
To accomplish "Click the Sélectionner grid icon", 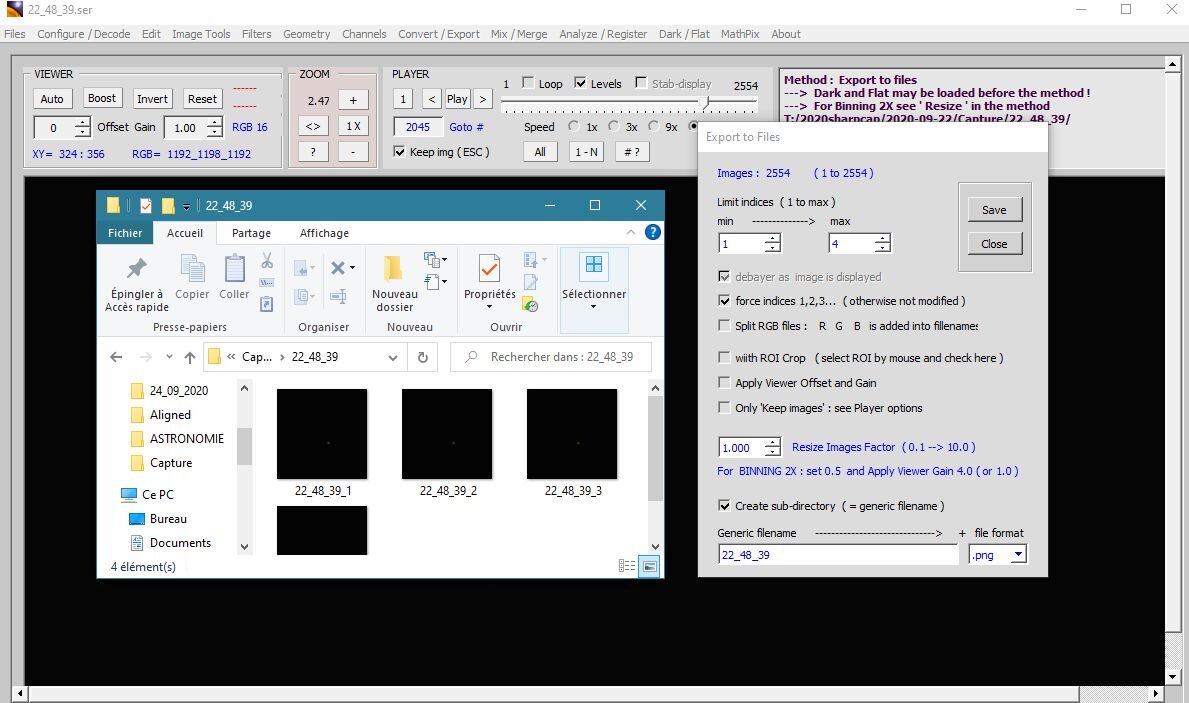I will 594,265.
